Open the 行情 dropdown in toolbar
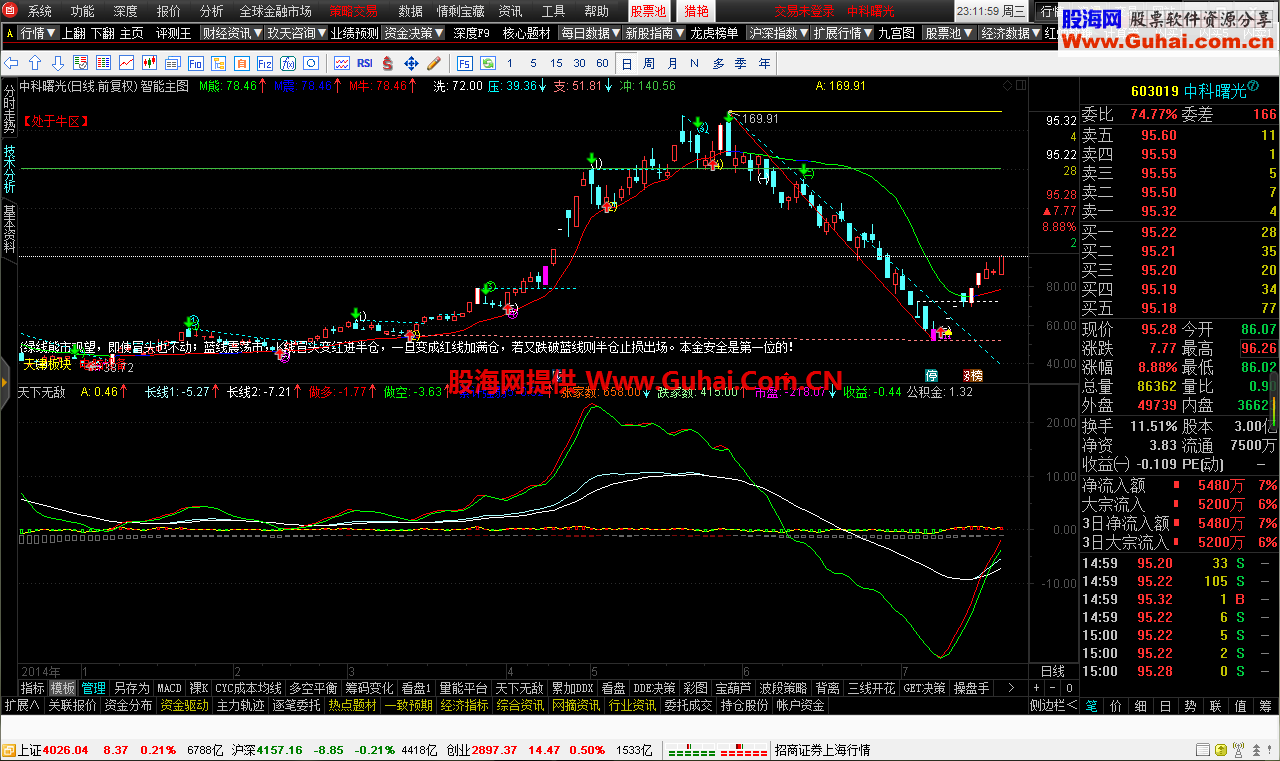 point(36,33)
